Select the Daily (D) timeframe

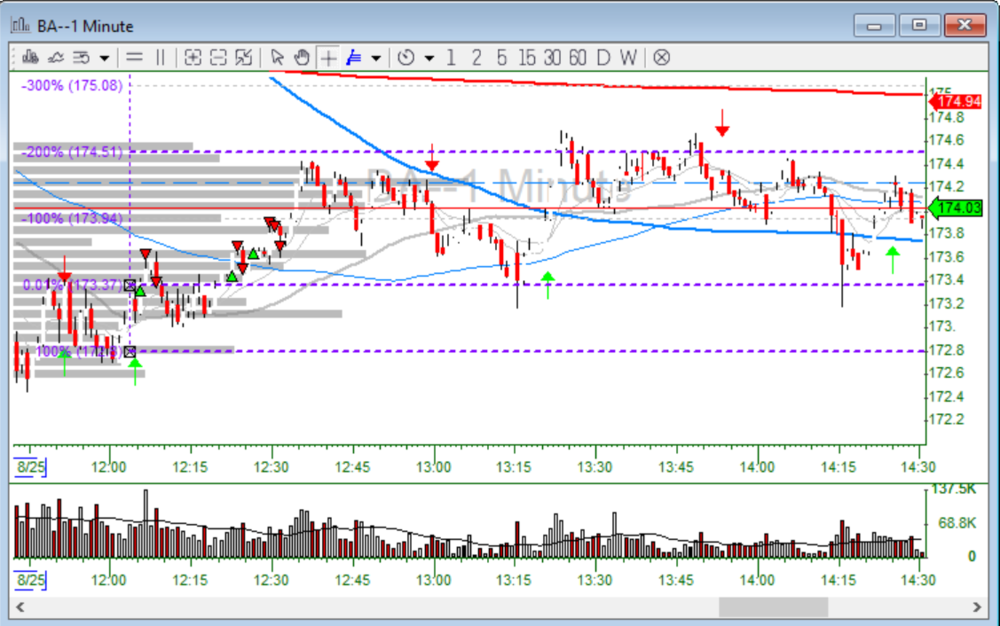click(603, 57)
